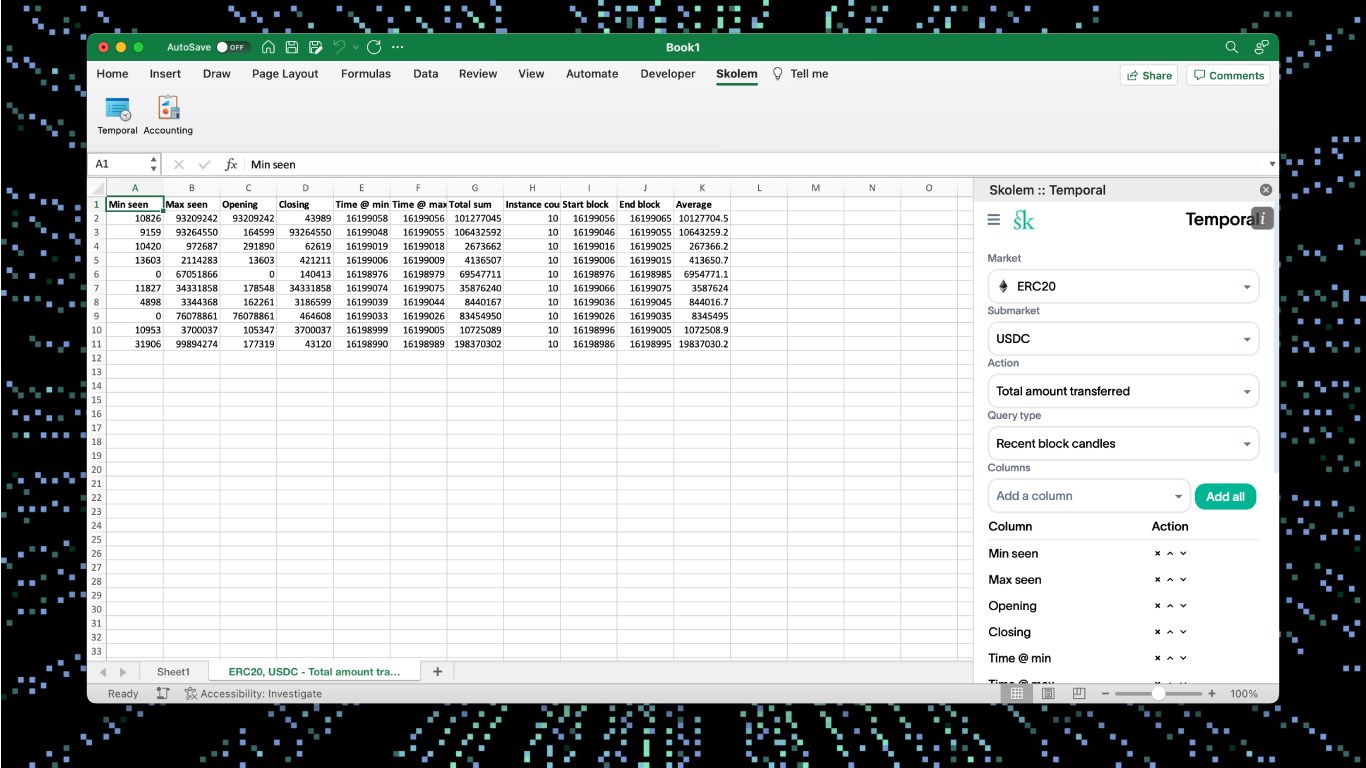Open the Accounting add-in from the ribbon
Viewport: 1366px width, 768px height.
pyautogui.click(x=168, y=116)
